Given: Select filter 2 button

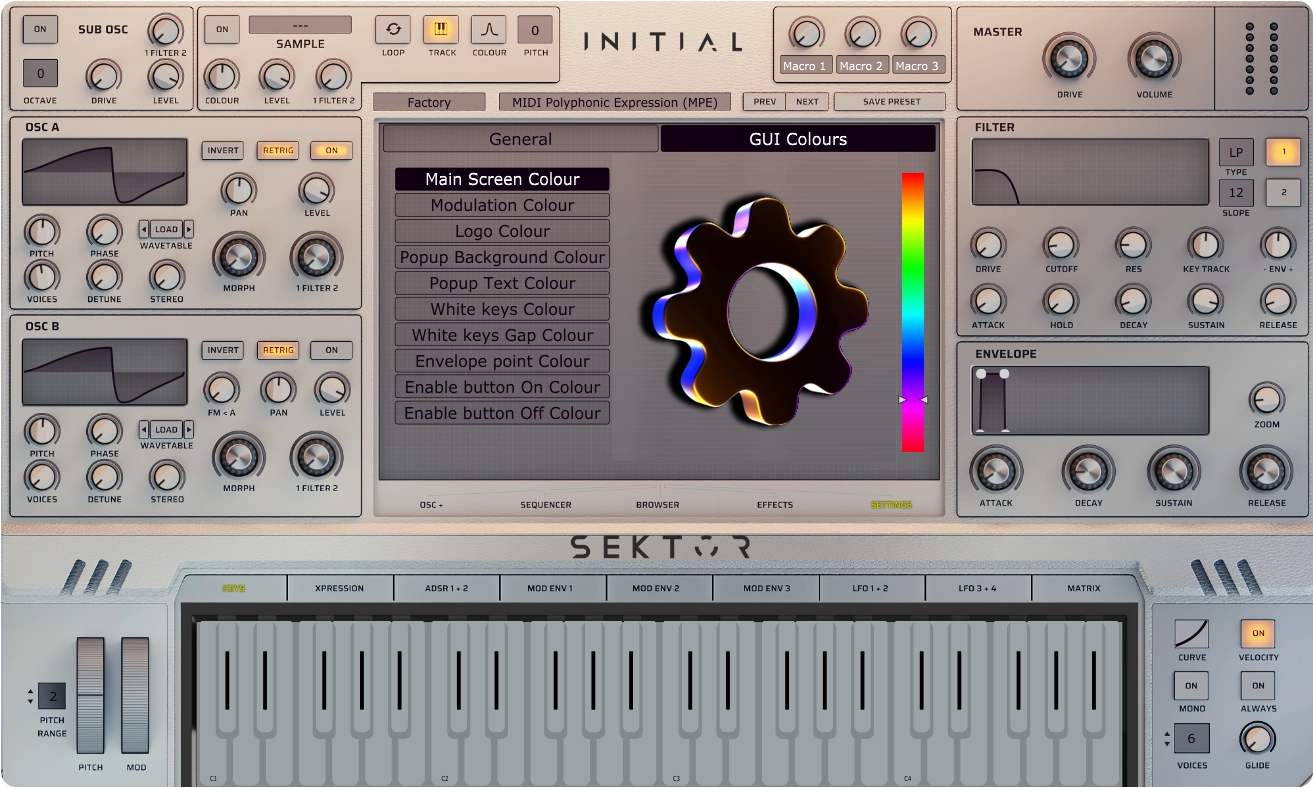Looking at the screenshot, I should (1282, 193).
